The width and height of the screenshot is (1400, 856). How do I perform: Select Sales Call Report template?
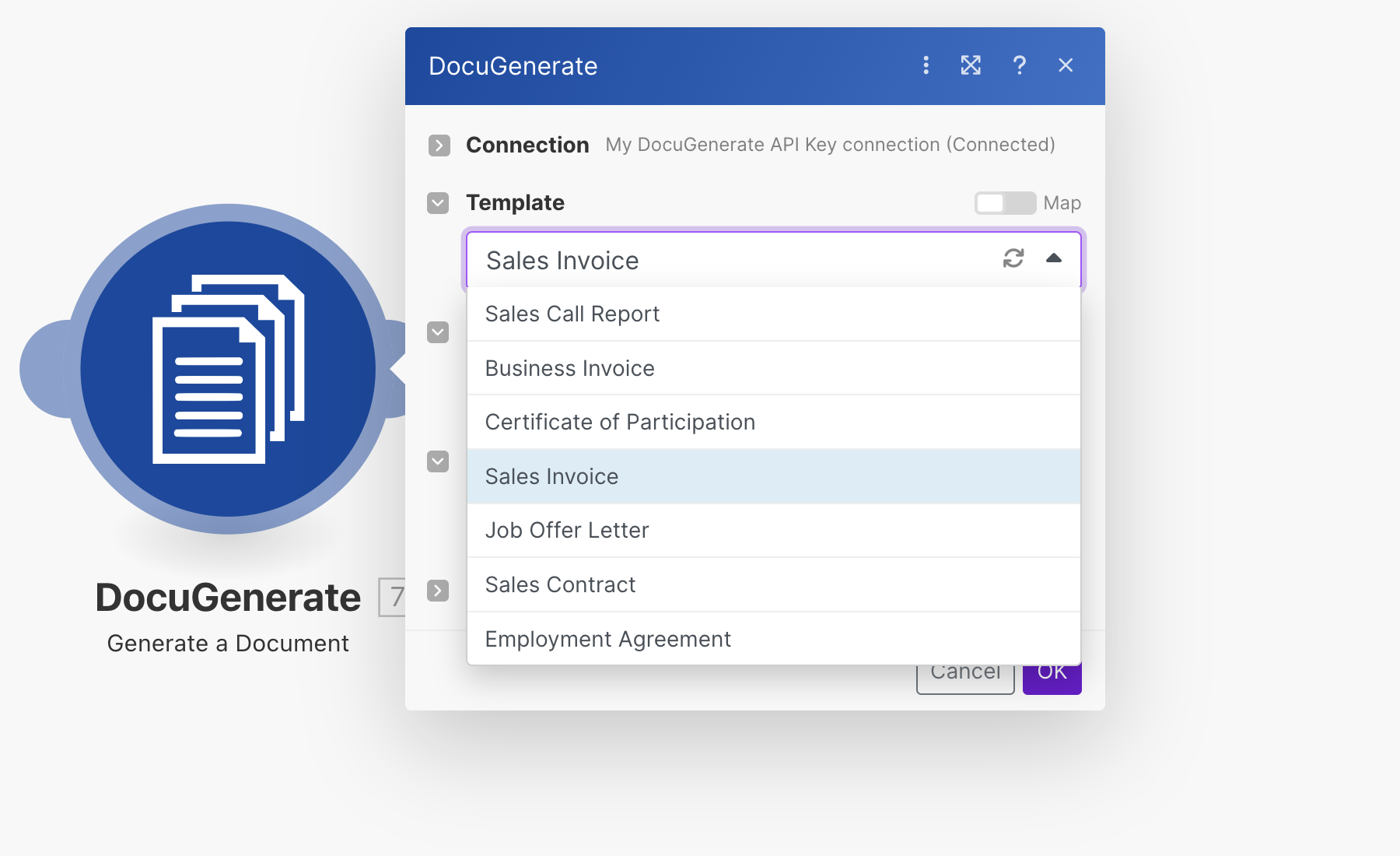(x=774, y=314)
